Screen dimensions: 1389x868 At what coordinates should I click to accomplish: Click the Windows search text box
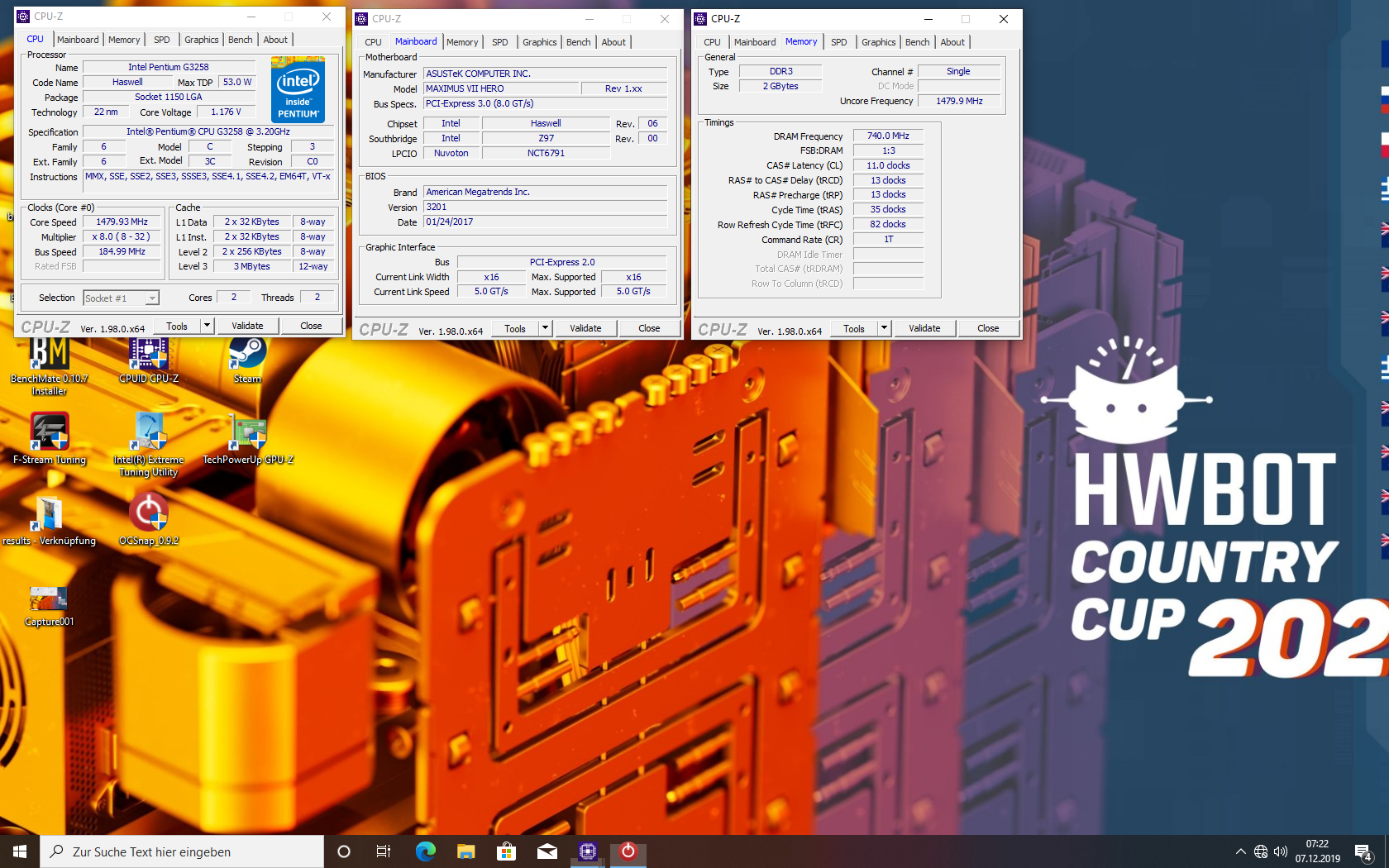[182, 851]
